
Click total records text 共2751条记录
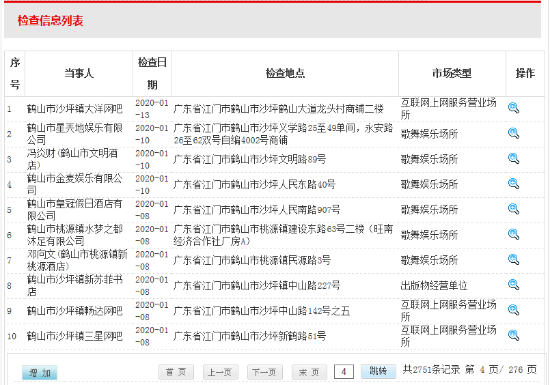(431, 369)
